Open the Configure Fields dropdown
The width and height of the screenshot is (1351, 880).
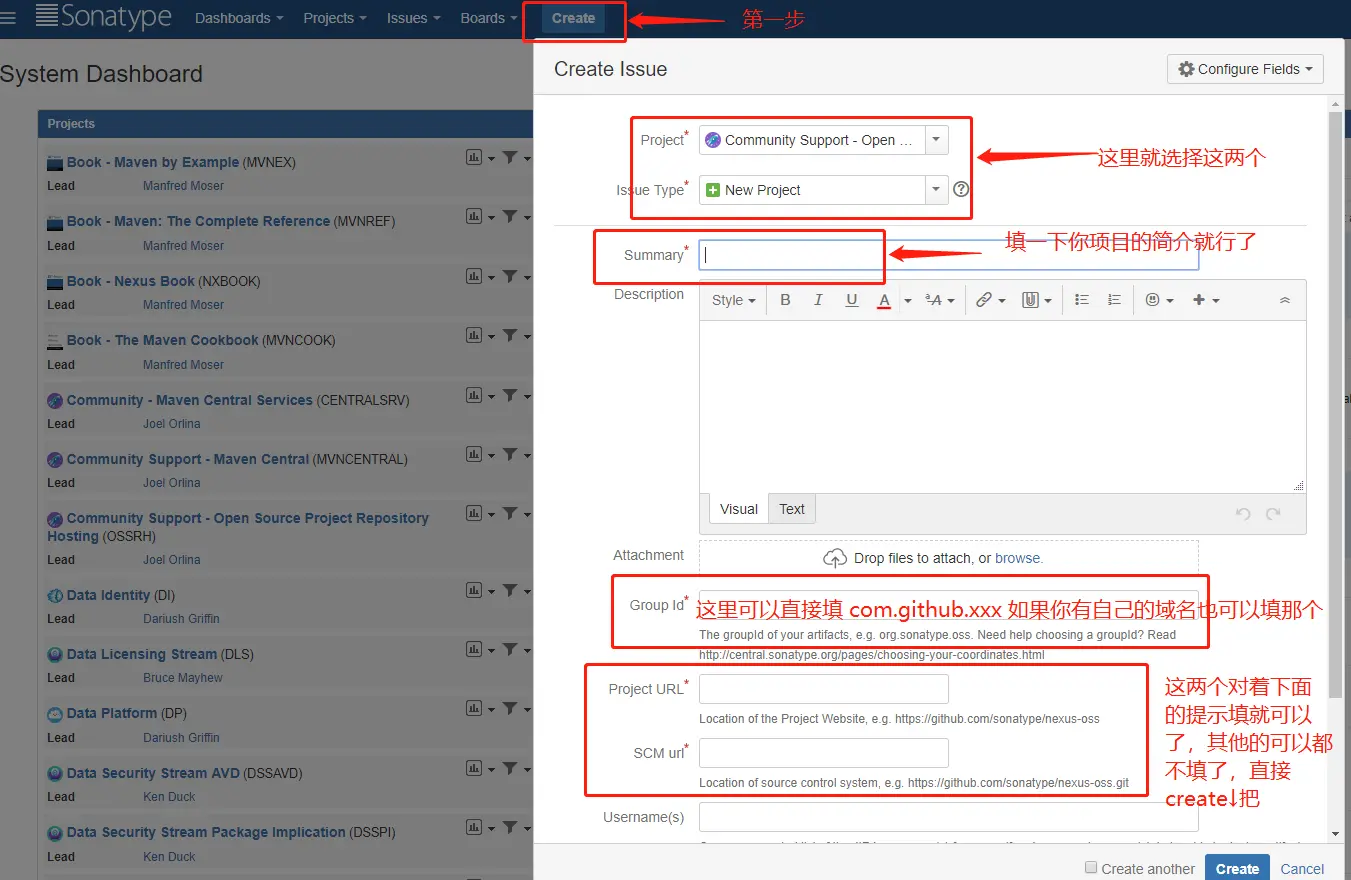pos(1245,69)
